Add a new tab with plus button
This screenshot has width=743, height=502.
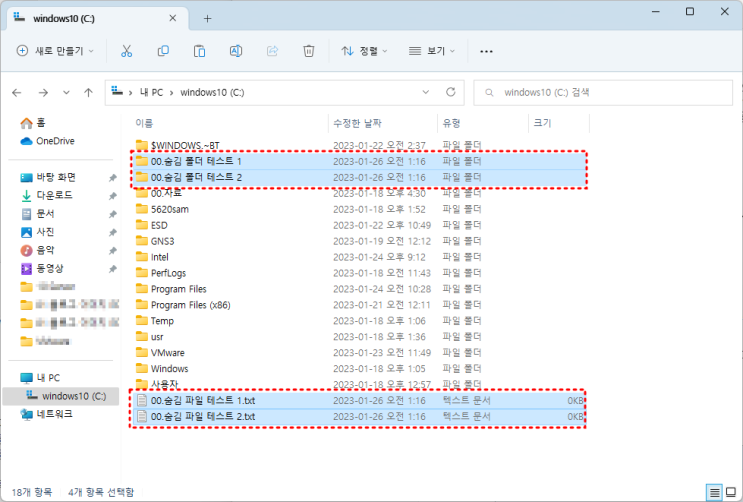pyautogui.click(x=207, y=18)
